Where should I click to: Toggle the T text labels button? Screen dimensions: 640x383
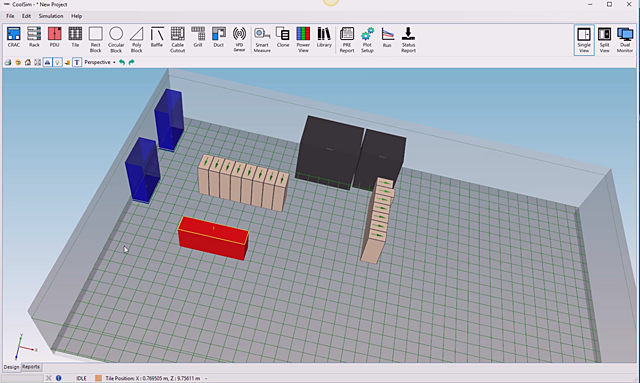click(x=77, y=62)
